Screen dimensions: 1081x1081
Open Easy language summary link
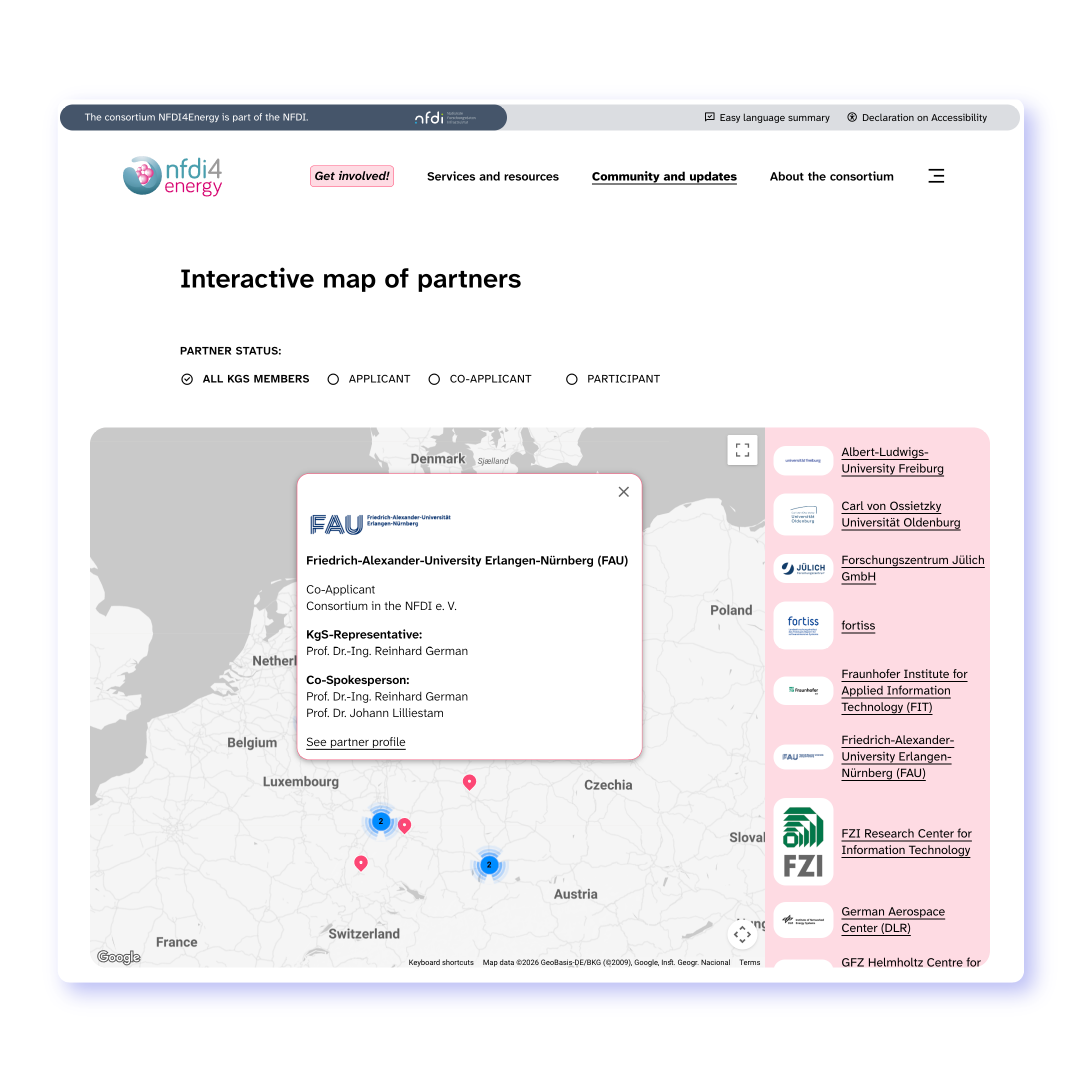coord(767,118)
